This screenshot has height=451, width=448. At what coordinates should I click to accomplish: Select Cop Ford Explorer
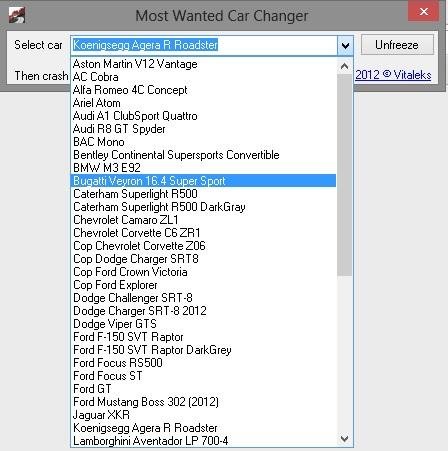(203, 285)
